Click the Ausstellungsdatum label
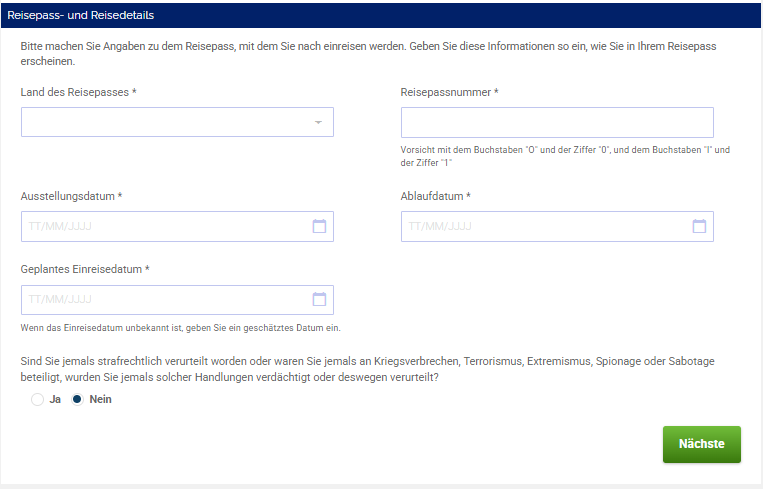763x489 pixels. point(71,196)
